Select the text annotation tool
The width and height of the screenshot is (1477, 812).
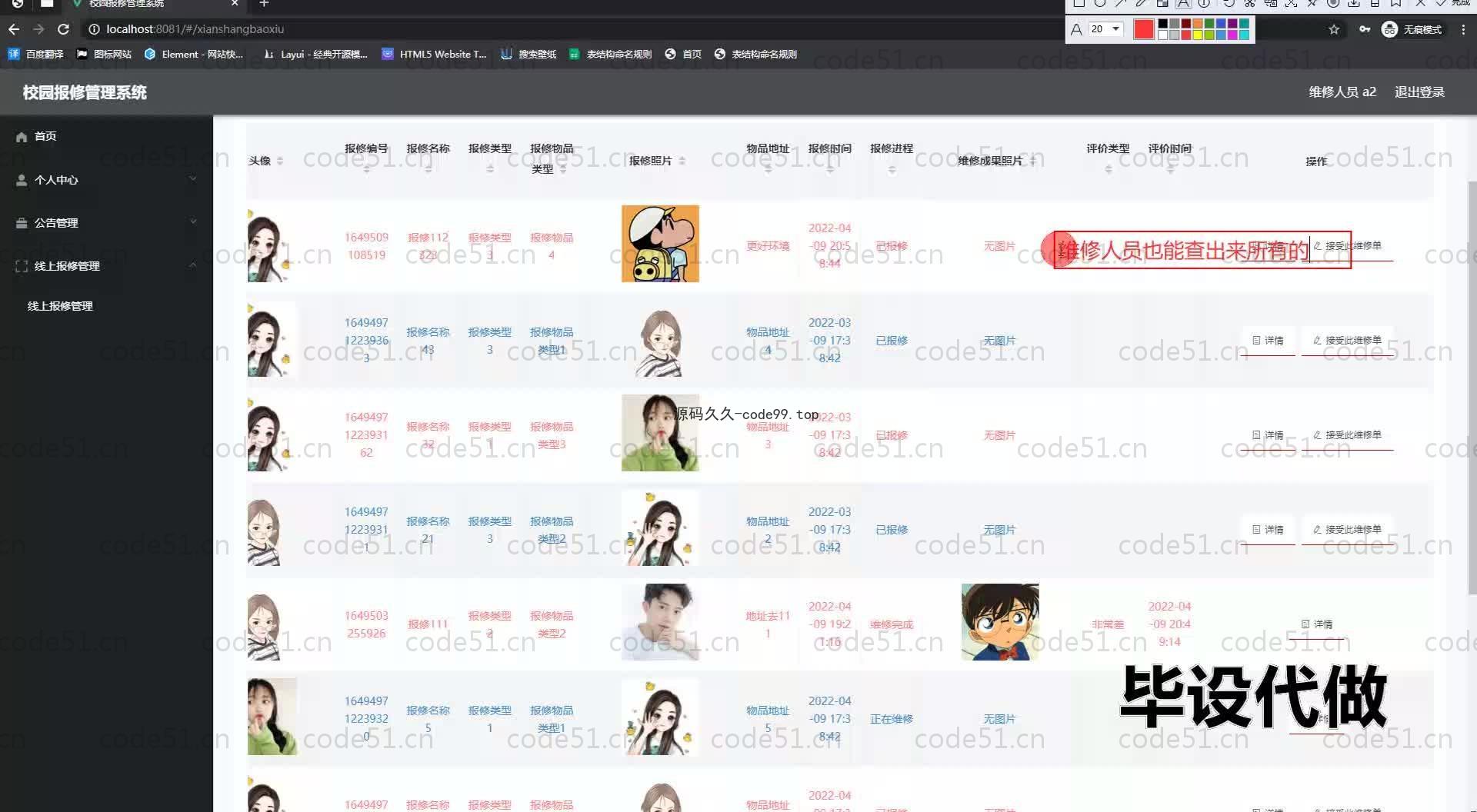[1183, 3]
